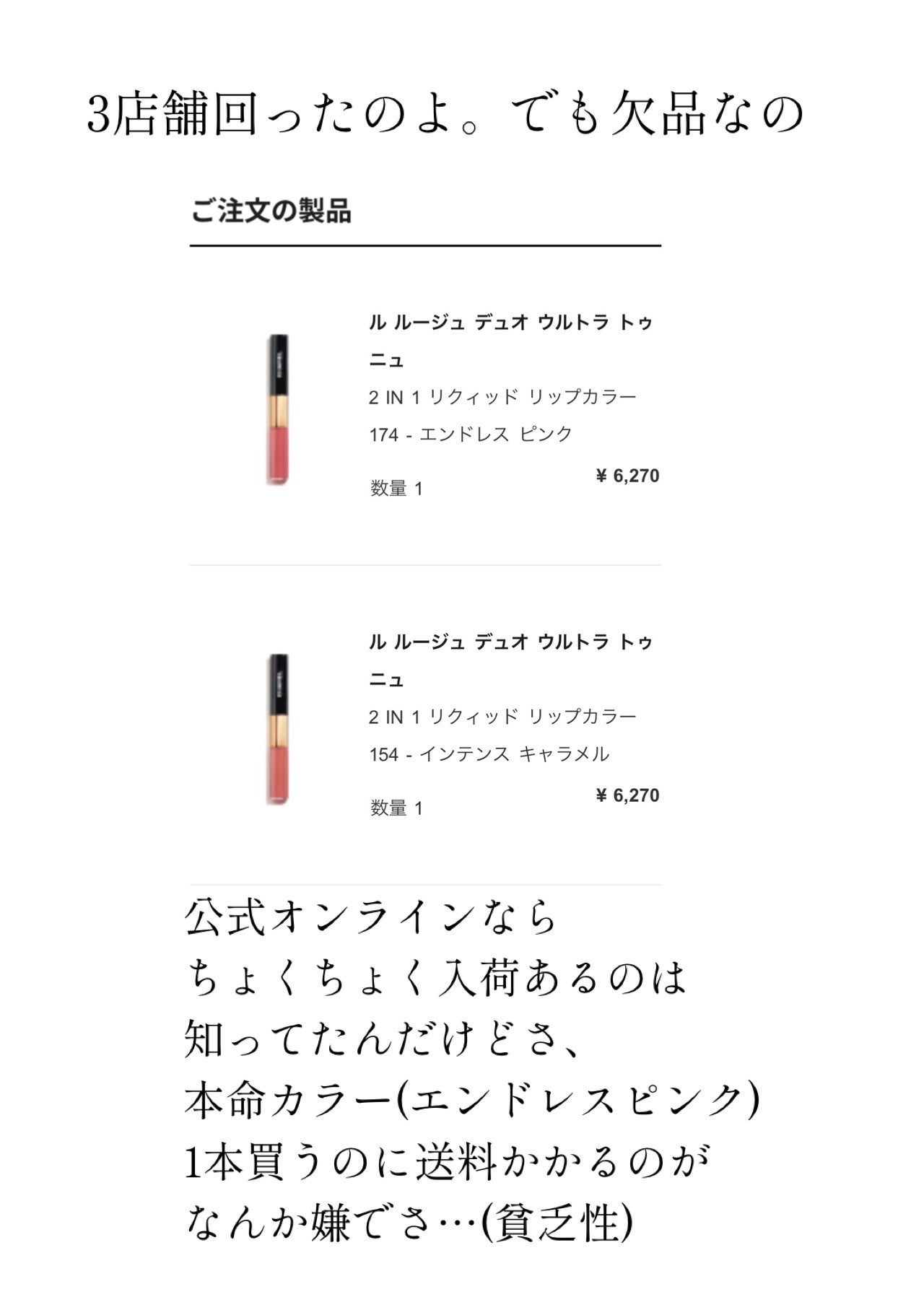Click the Intense Caramel lip color thumbnail
This screenshot has width=924, height=1315.
point(278,730)
